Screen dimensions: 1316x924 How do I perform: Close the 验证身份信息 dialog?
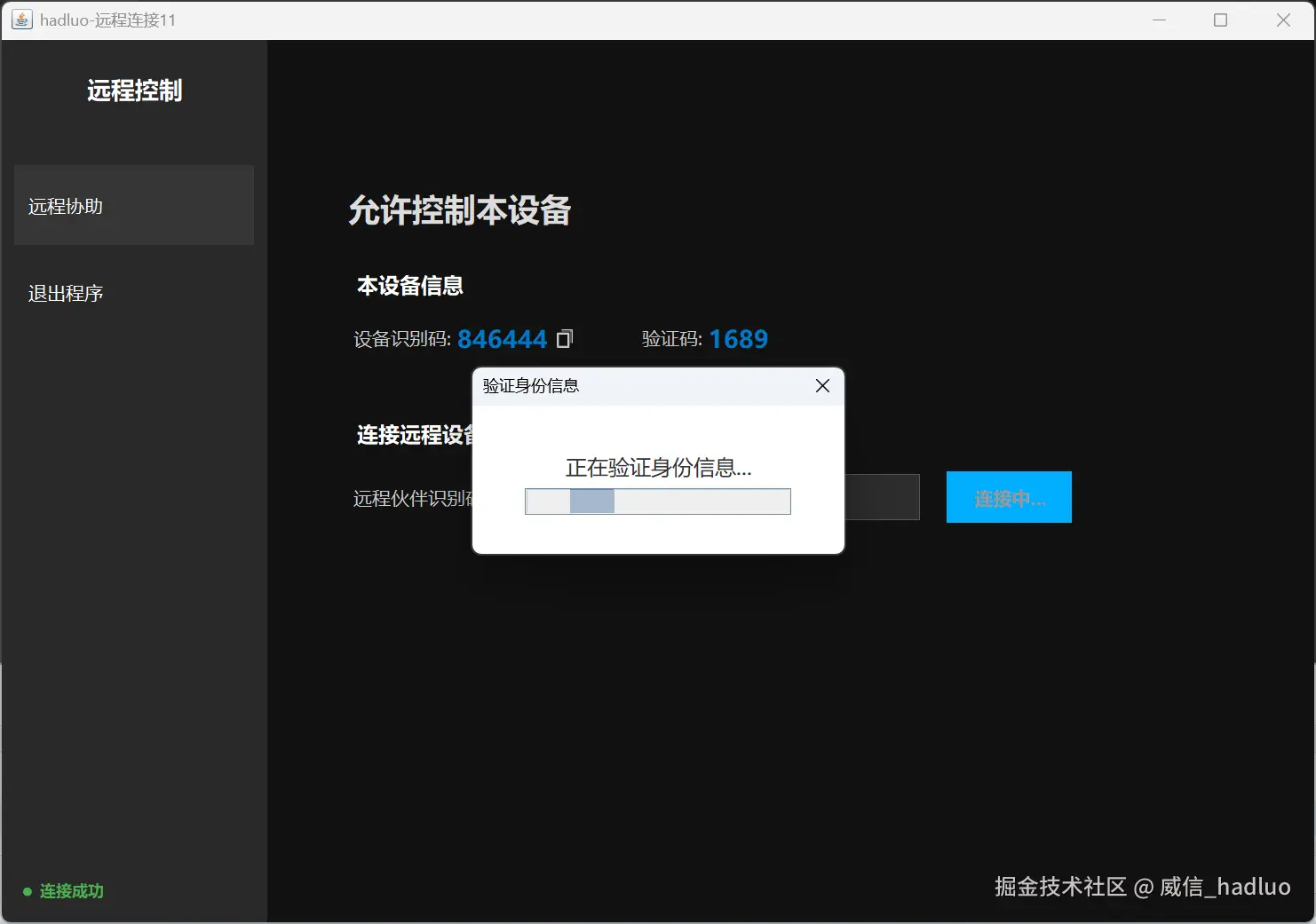(x=822, y=386)
